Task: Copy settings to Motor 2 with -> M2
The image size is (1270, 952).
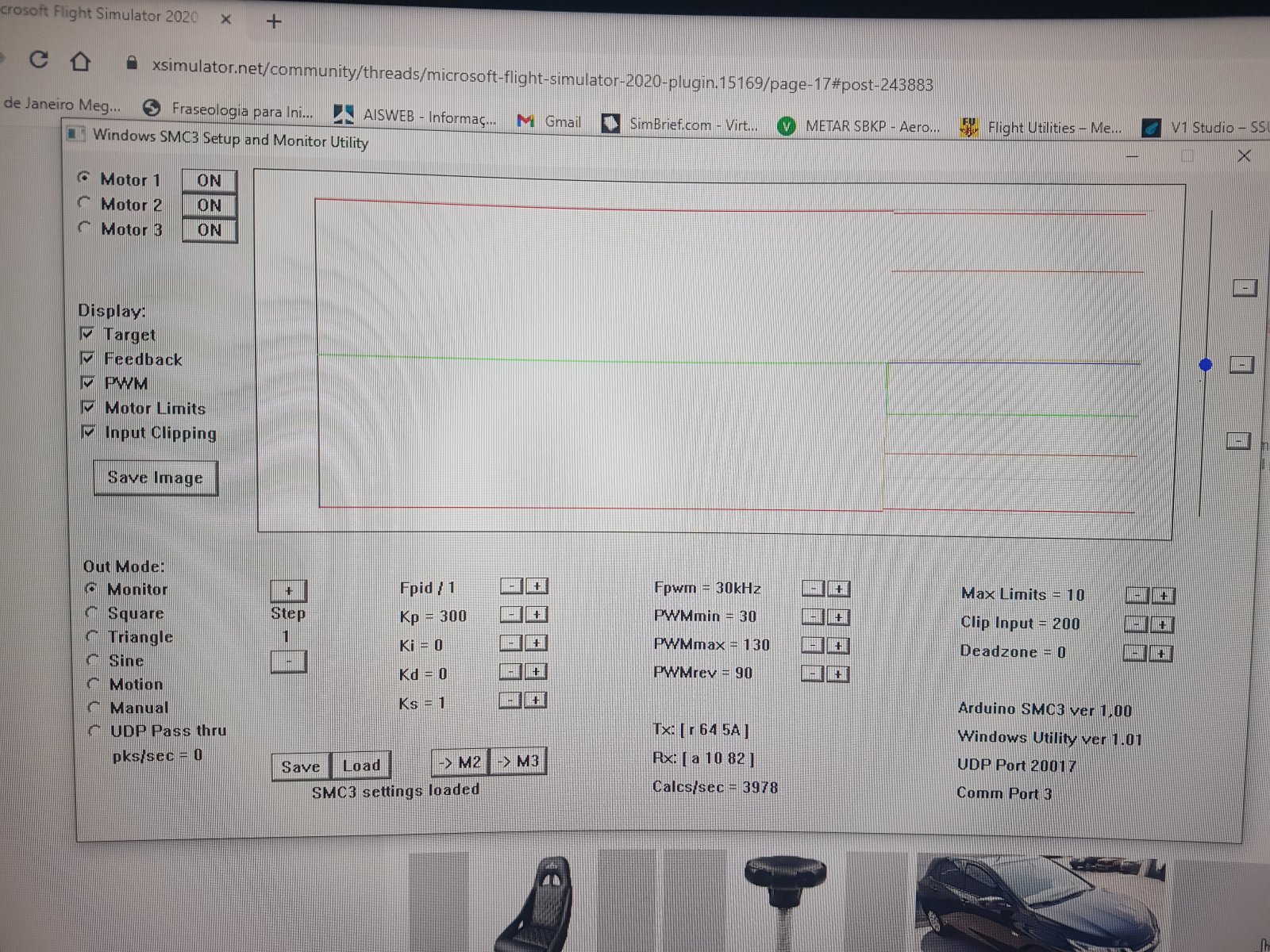Action: [460, 762]
